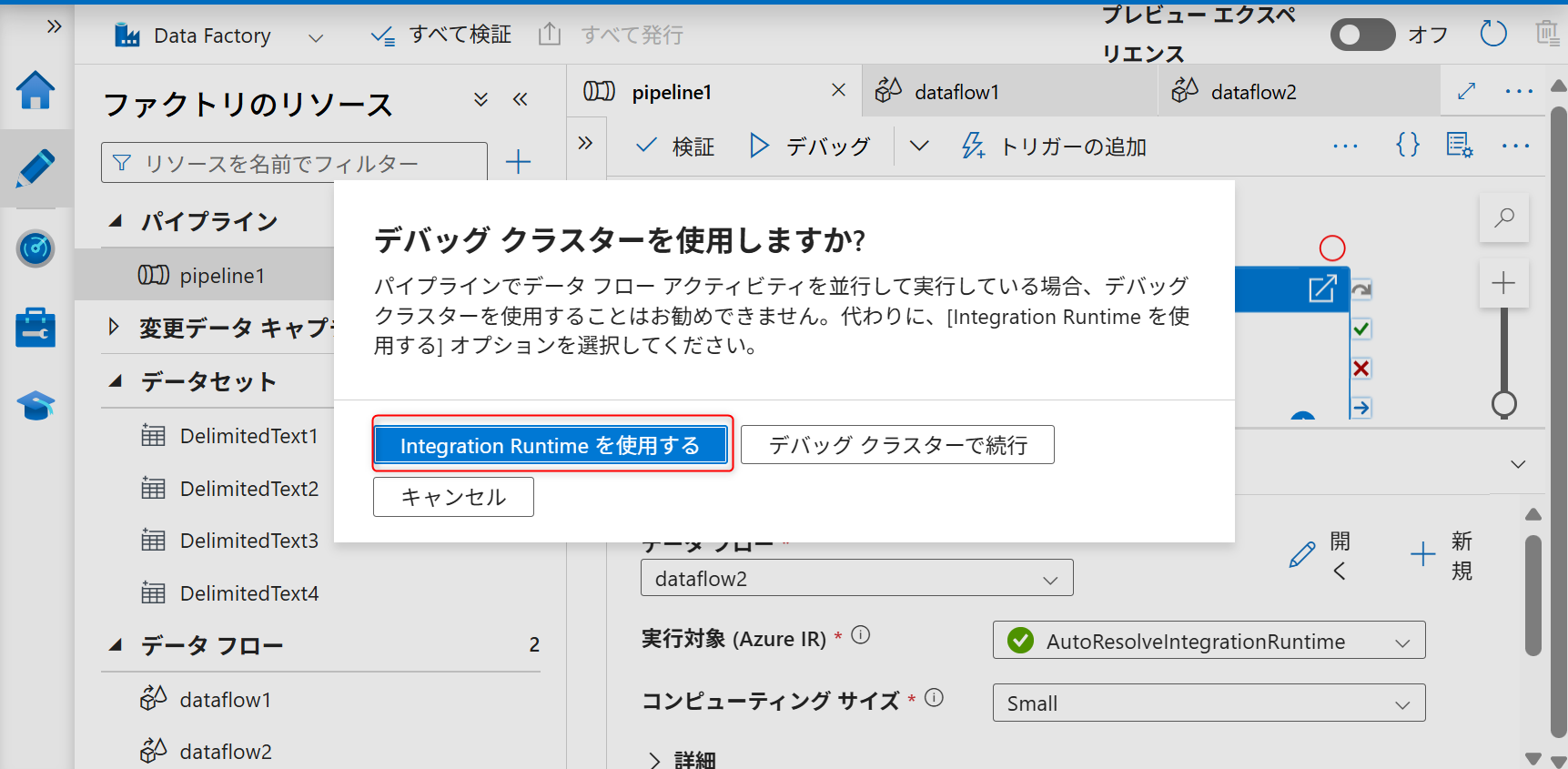Click デバッグ クラスターで続行 button
Screen dimensions: 1568x769
(897, 444)
